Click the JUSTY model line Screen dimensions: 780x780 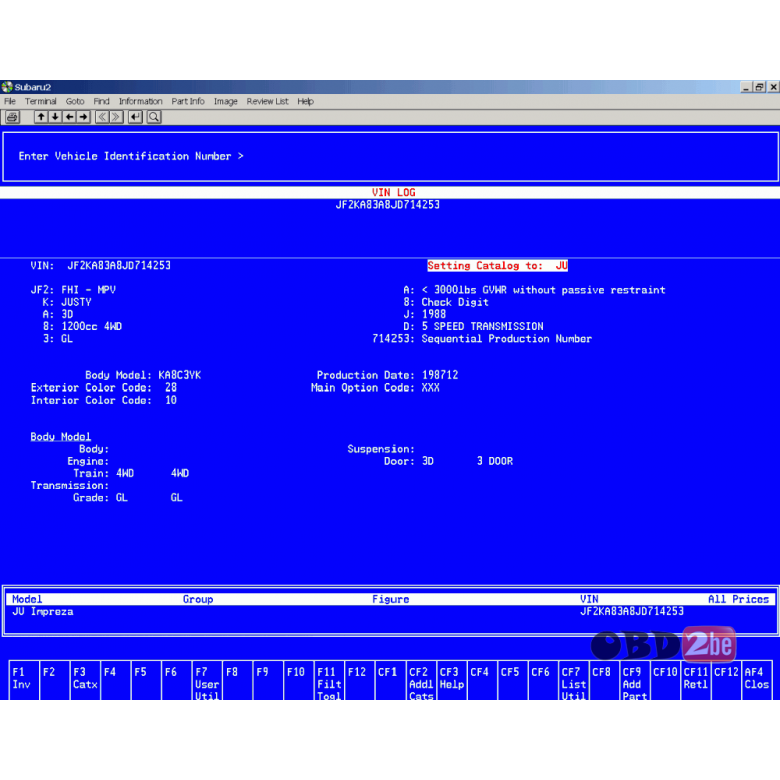pos(76,302)
